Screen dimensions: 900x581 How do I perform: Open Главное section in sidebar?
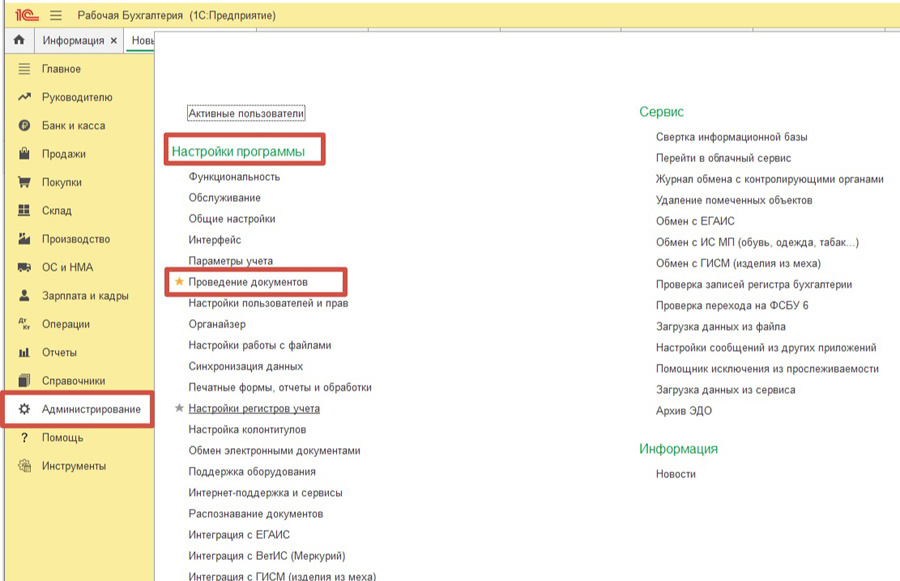(61, 69)
